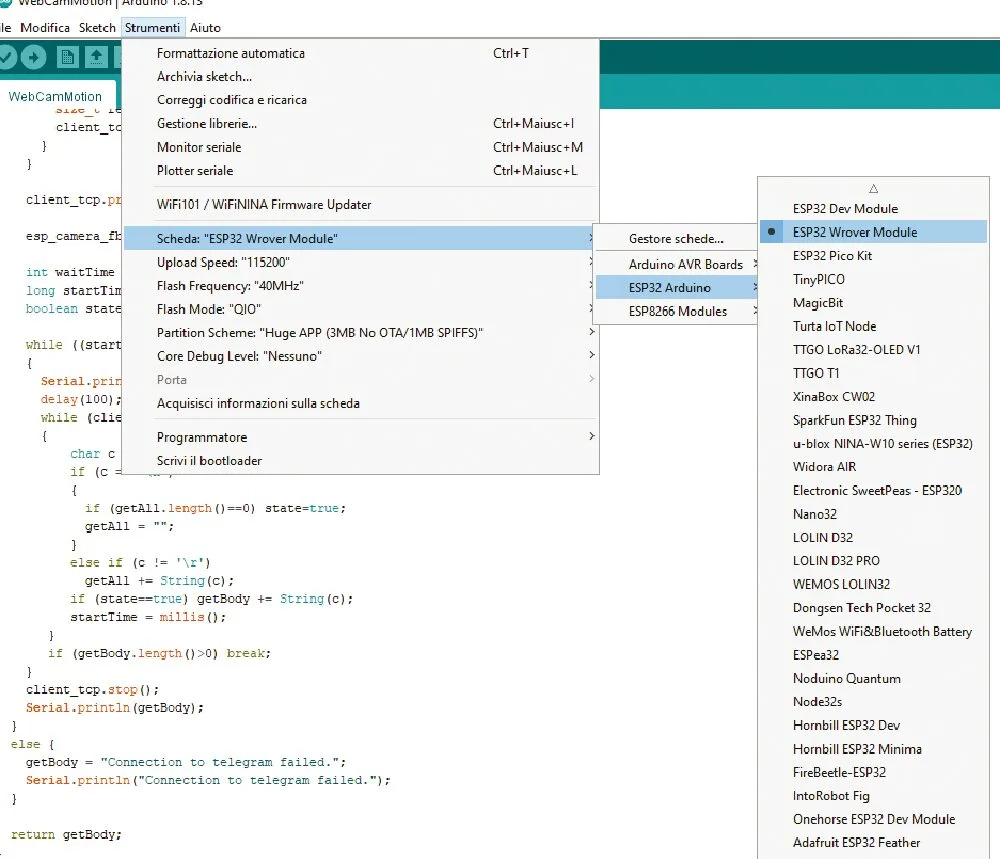Select Widora AIR board
The width and height of the screenshot is (1000, 859).
[873, 467]
